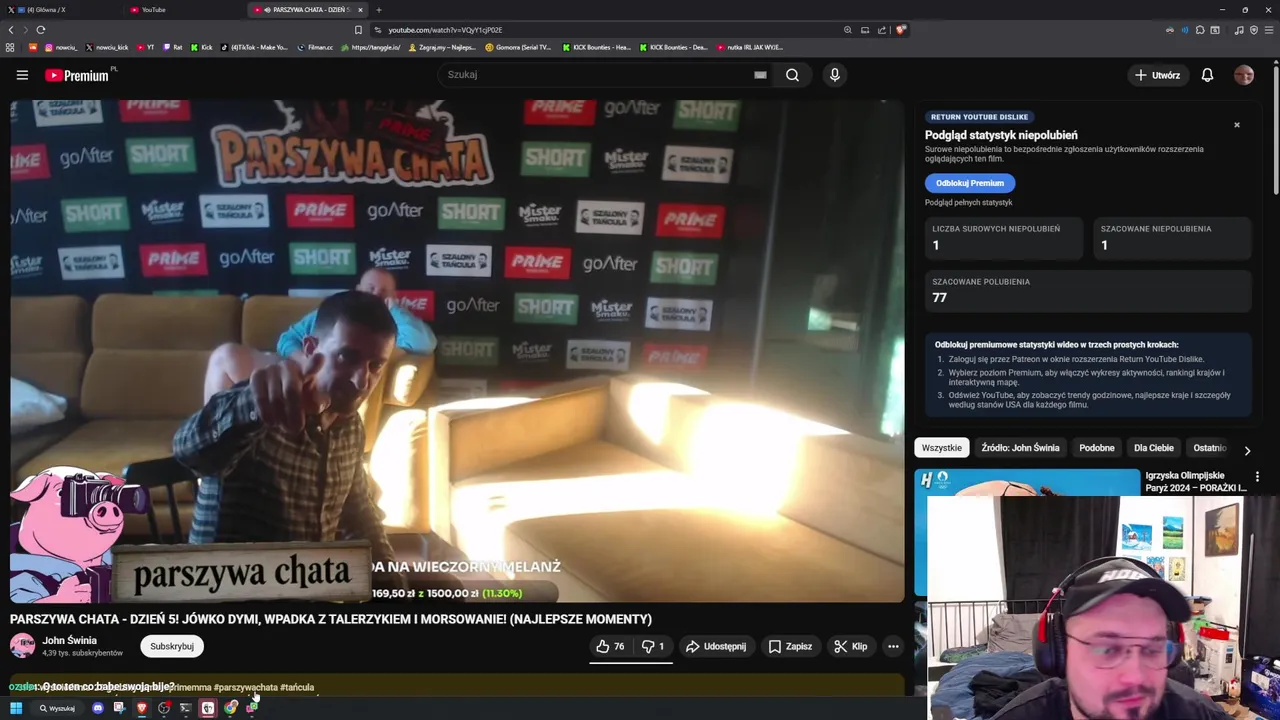This screenshot has width=1280, height=720.
Task: Dislike the video with thumbs down
Action: (x=653, y=647)
